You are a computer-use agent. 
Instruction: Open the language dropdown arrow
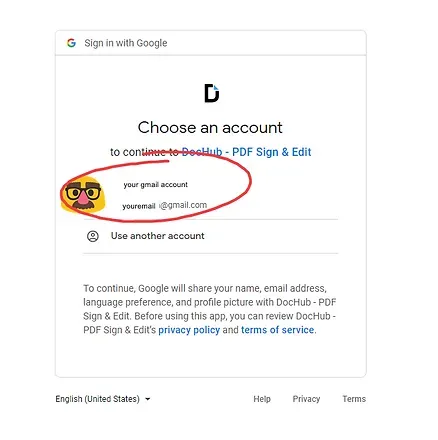[x=148, y=399]
